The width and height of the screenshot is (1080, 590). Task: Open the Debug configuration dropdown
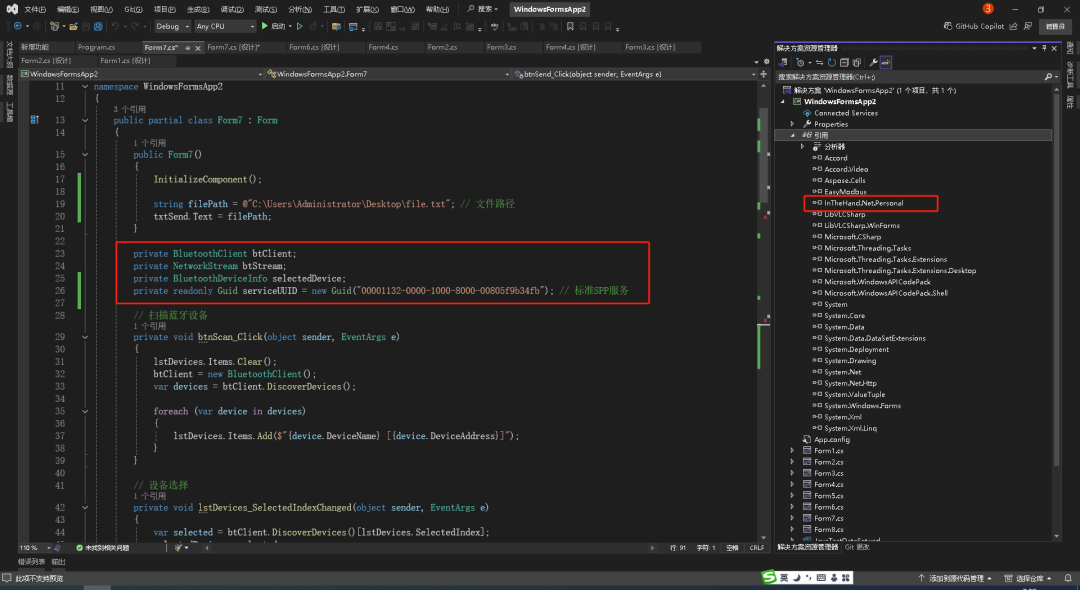[171, 26]
